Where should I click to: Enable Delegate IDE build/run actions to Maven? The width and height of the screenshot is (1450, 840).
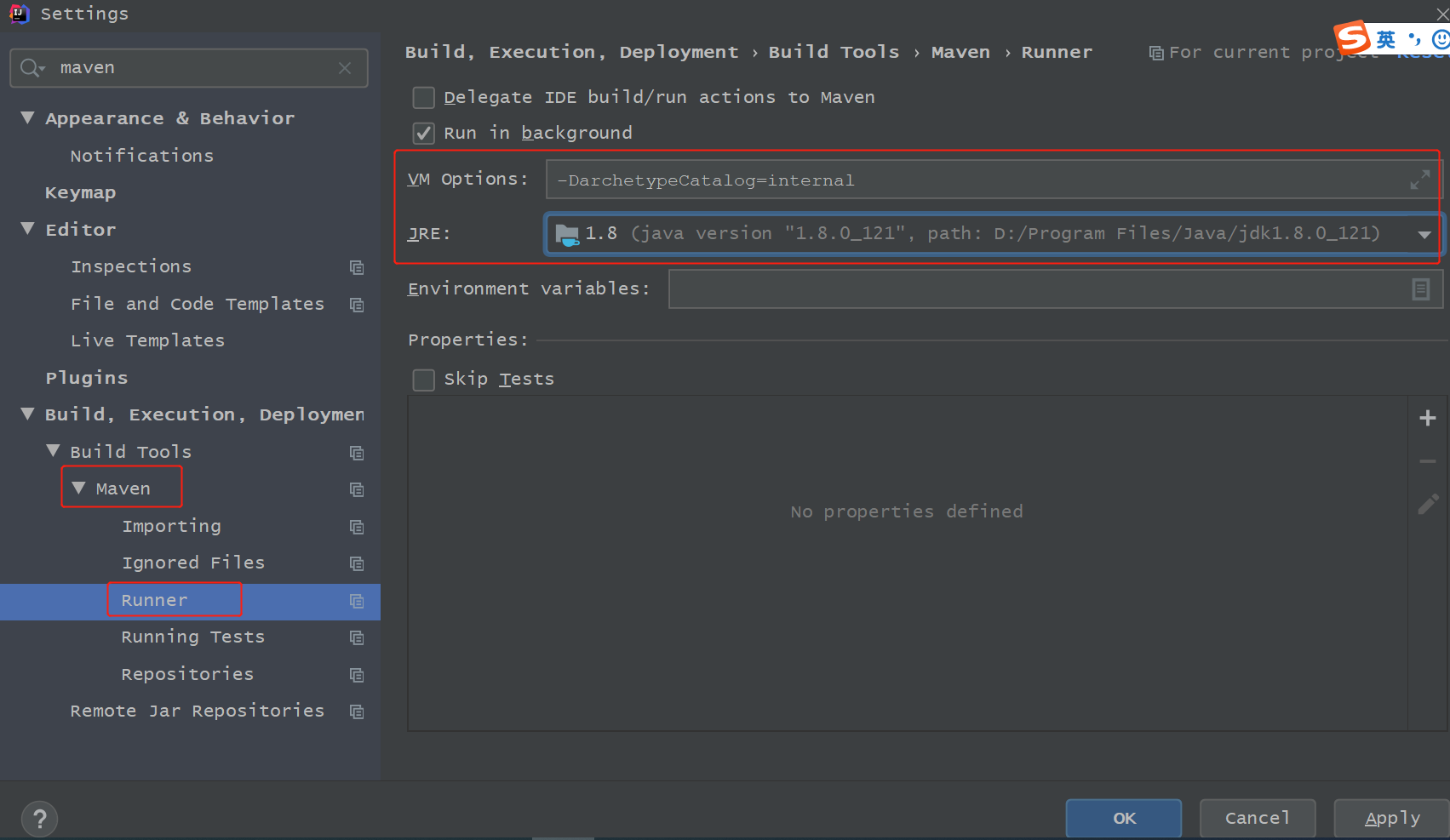pyautogui.click(x=423, y=98)
